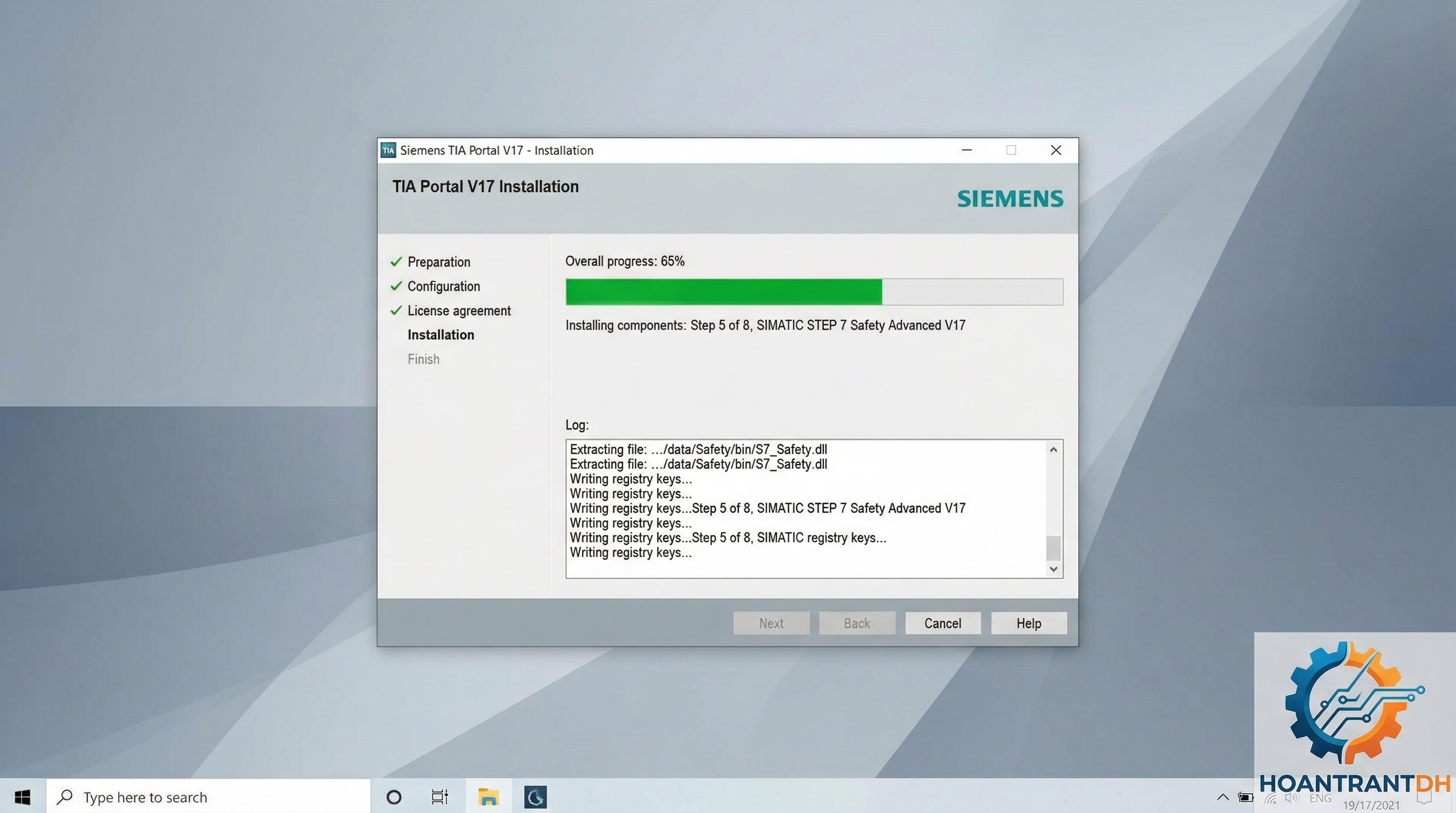The width and height of the screenshot is (1456, 813).
Task: Click the dark blue app icon on taskbar
Action: coord(535,797)
